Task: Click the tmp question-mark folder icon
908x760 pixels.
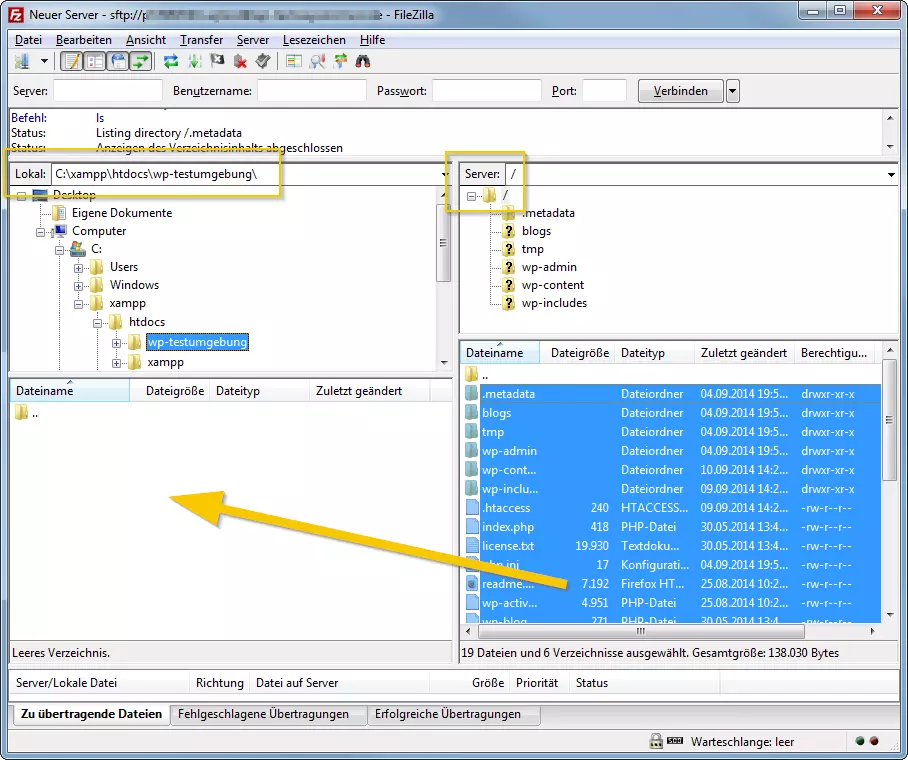Action: point(508,249)
